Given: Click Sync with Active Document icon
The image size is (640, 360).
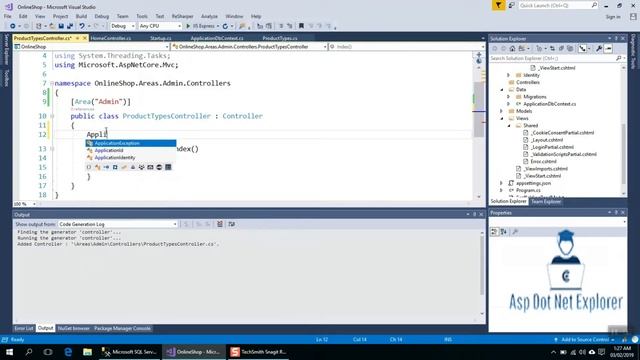Looking at the screenshot, I should pyautogui.click(x=552, y=49).
